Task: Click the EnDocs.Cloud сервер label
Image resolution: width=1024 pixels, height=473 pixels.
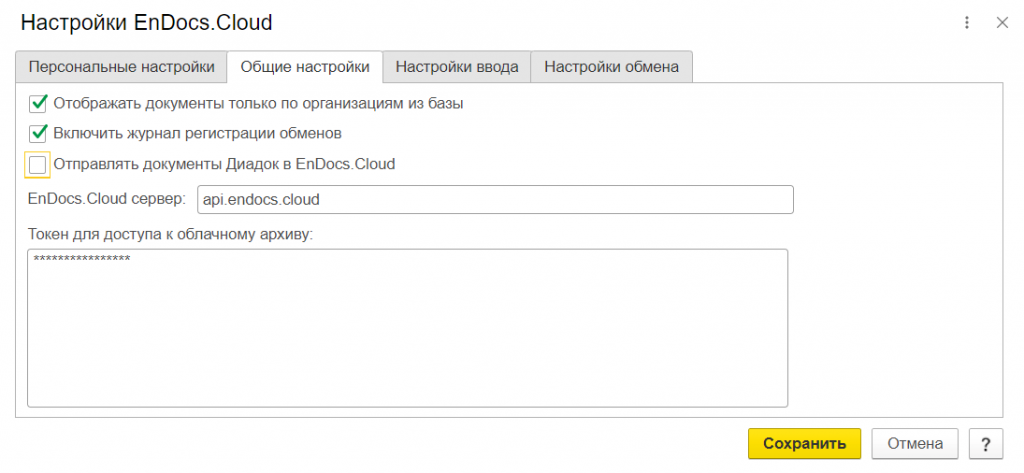Action: pyautogui.click(x=107, y=199)
